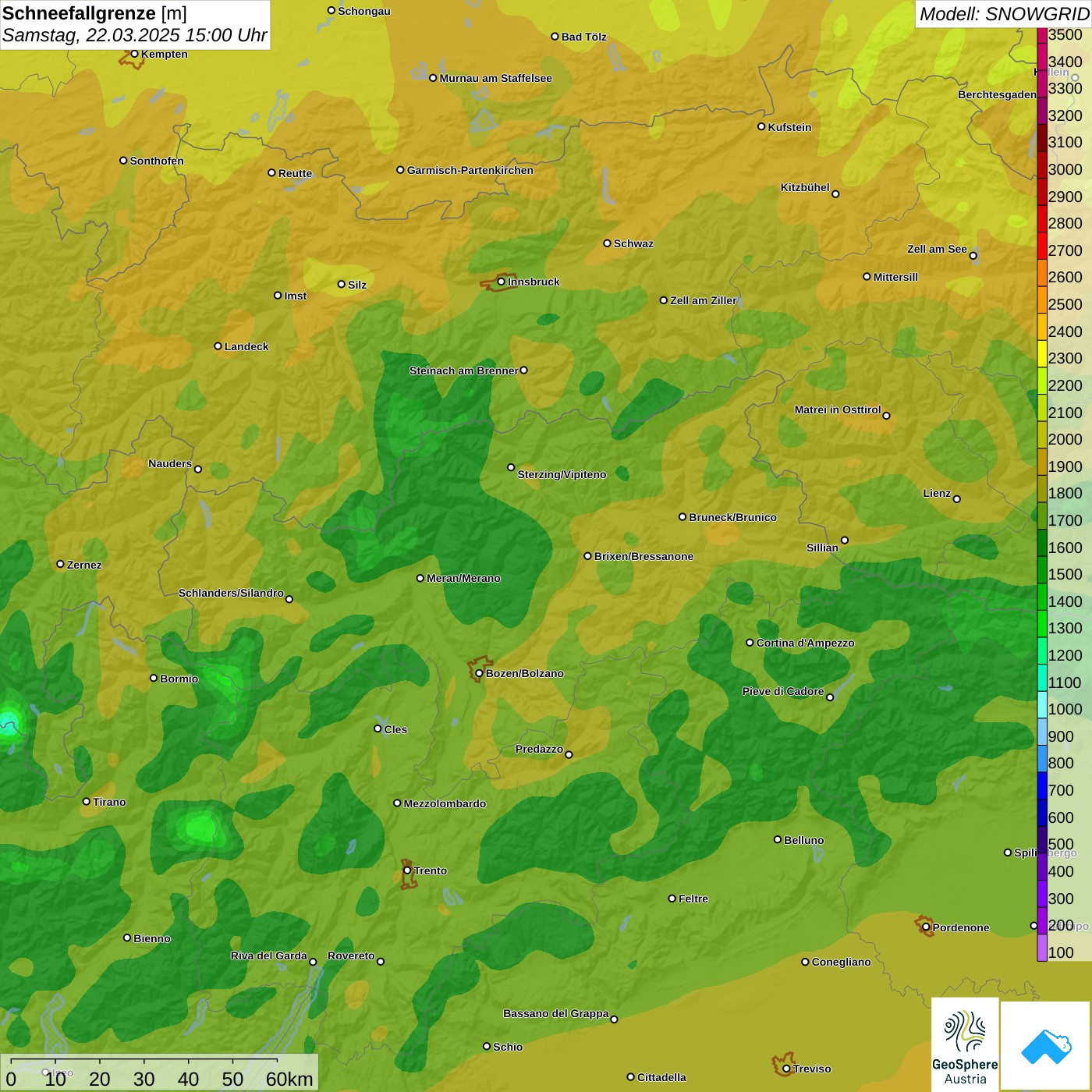Click the Zernez marker dot

(60, 564)
